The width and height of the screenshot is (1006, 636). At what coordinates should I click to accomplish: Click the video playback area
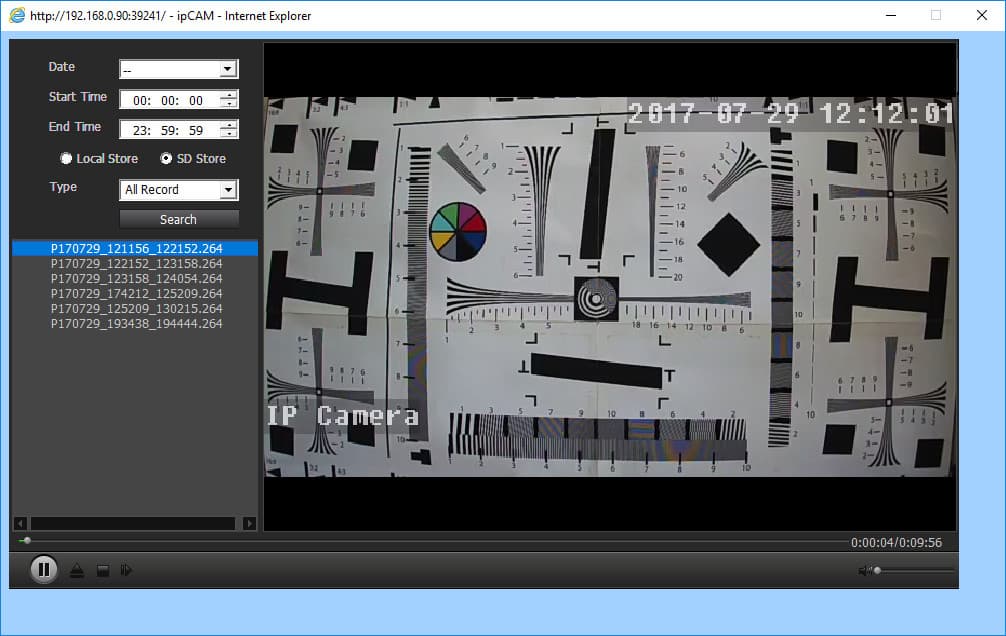[610, 286]
